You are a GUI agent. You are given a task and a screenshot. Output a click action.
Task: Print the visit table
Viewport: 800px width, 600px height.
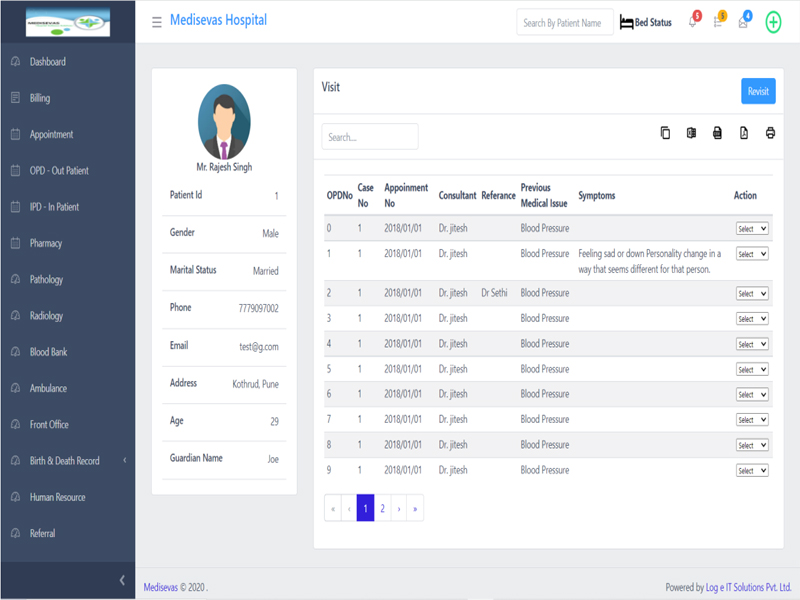770,133
